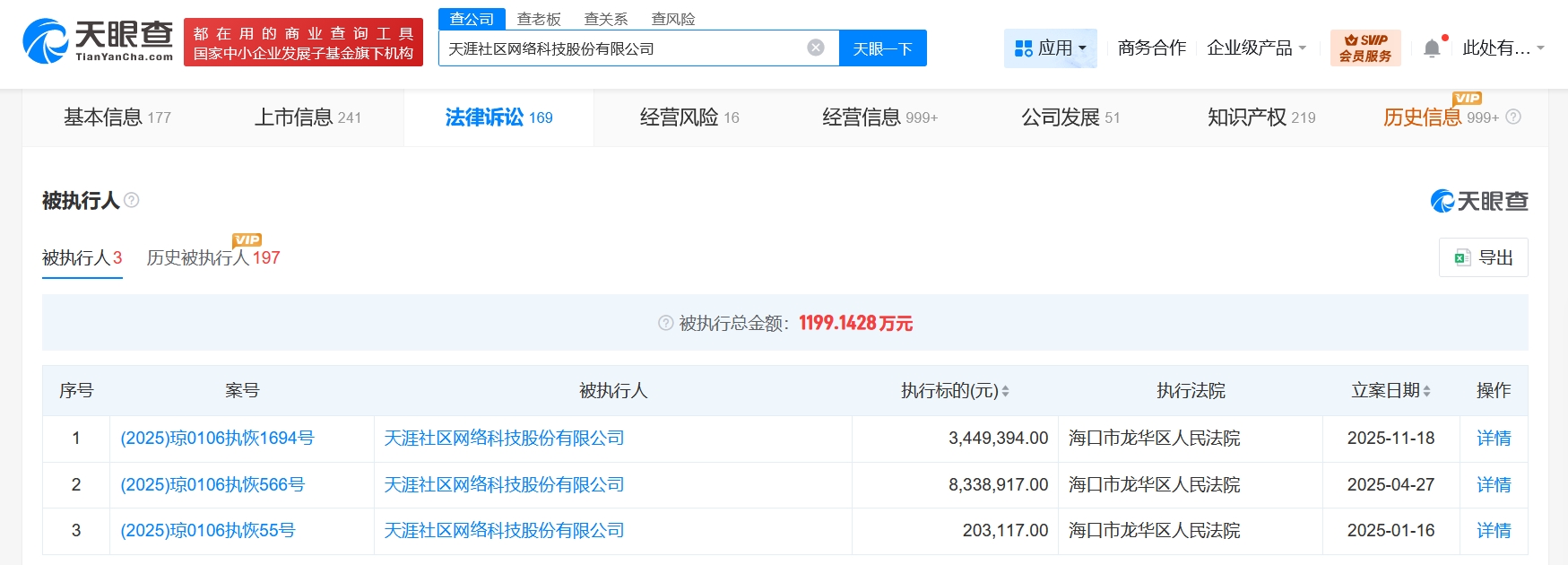Image resolution: width=1568 pixels, height=565 pixels.
Task: Click into the company search input field
Action: click(619, 48)
